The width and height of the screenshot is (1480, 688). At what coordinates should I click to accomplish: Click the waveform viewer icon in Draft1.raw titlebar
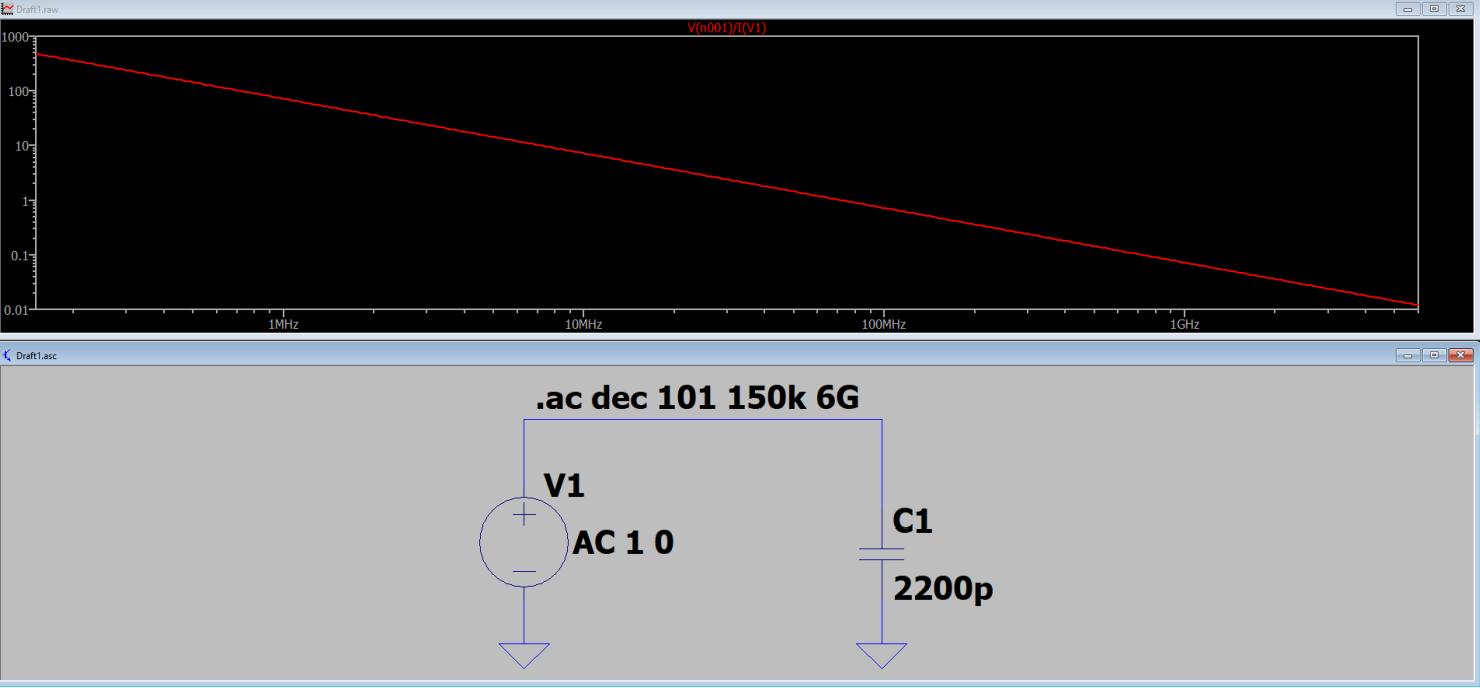coord(8,8)
